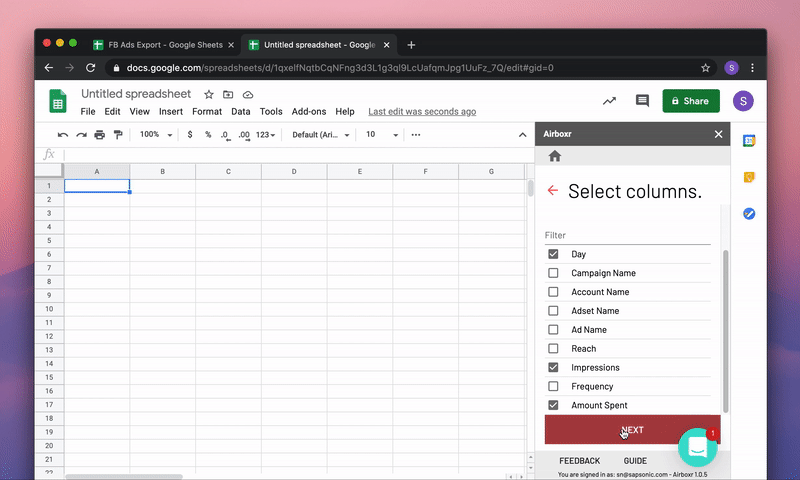Click the Filter input field
This screenshot has height=480, width=800.
[x=628, y=235]
